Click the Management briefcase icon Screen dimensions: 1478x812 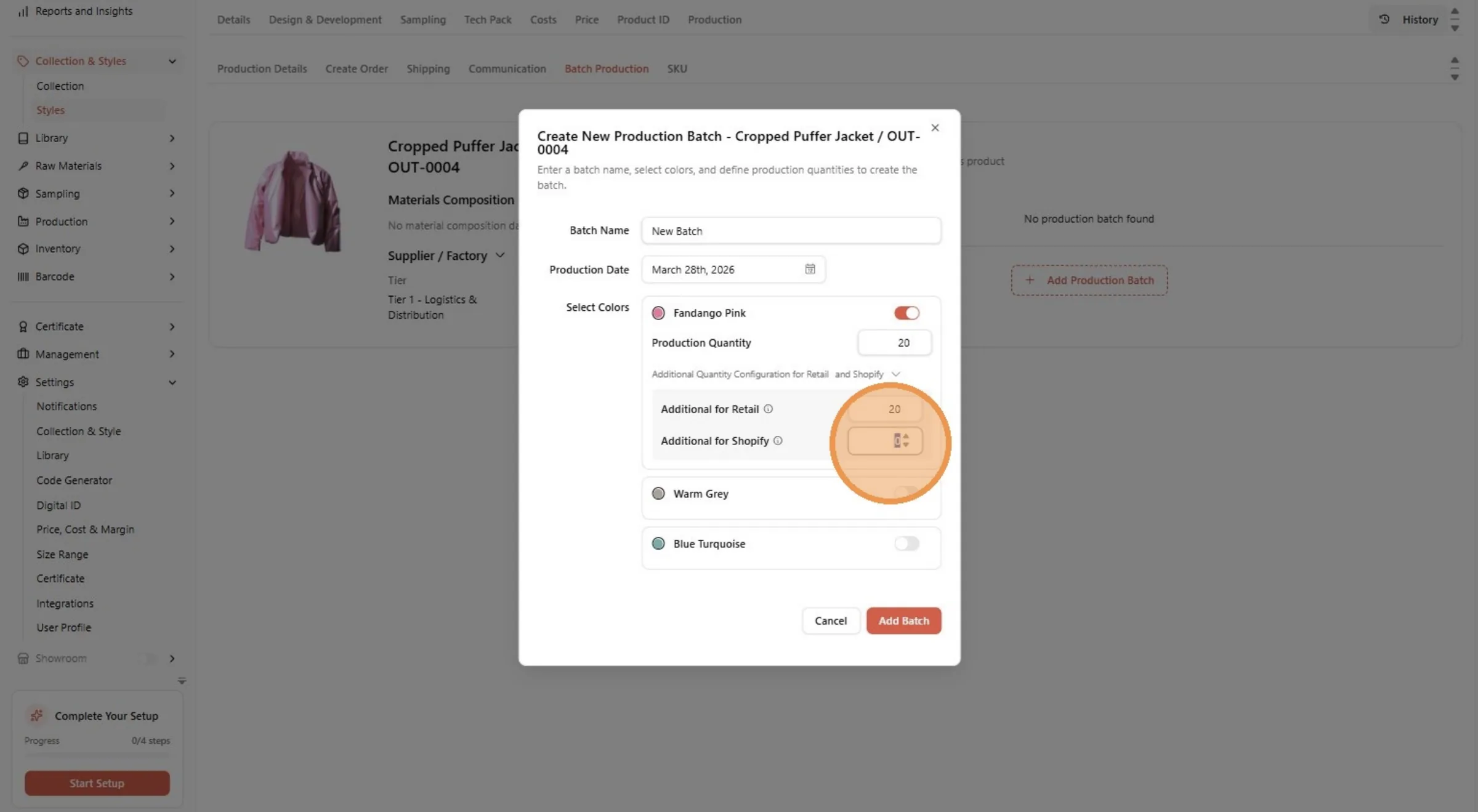(x=23, y=354)
